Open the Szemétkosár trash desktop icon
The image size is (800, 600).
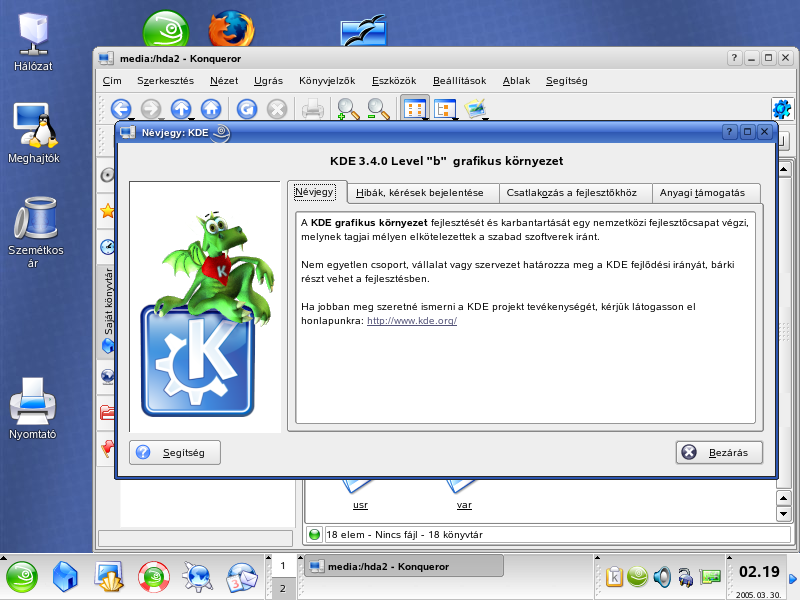[36, 233]
